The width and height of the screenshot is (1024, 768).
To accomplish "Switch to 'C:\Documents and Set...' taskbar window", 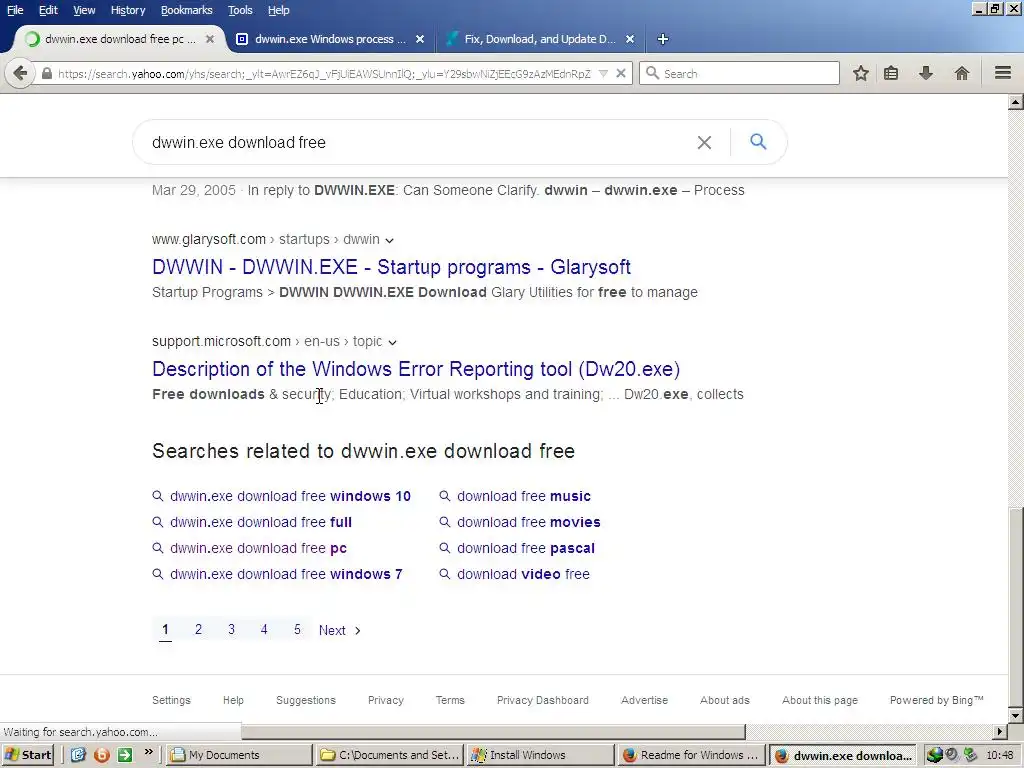I will click(390, 755).
